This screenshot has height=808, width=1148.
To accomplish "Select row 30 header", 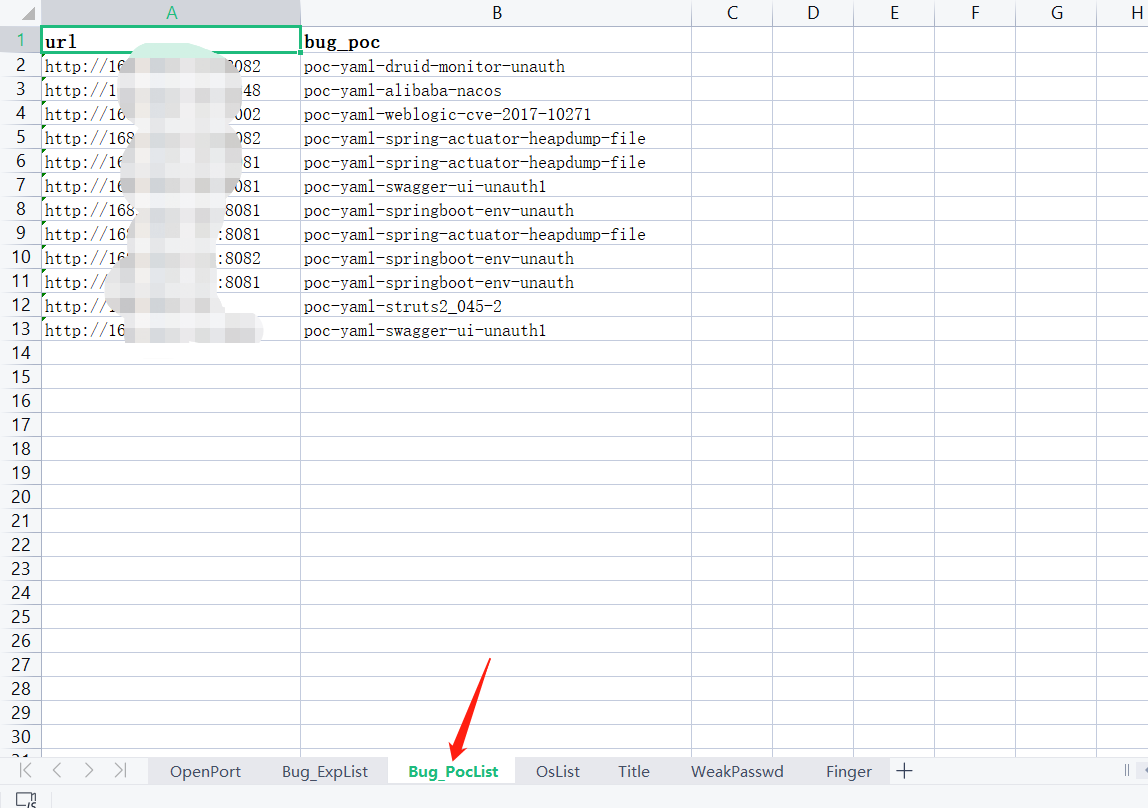I will (x=20, y=737).
